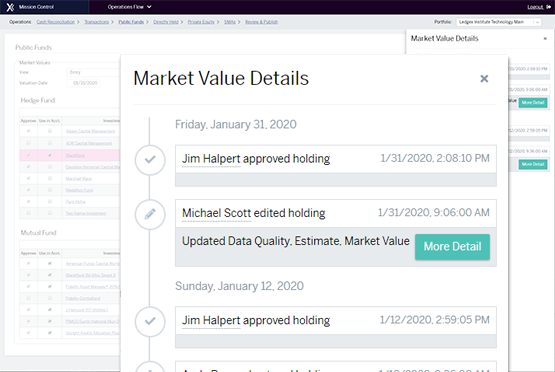Screen dimensions: 555x372
Task: Go to Cash Reconciliation step
Action: [56, 22]
